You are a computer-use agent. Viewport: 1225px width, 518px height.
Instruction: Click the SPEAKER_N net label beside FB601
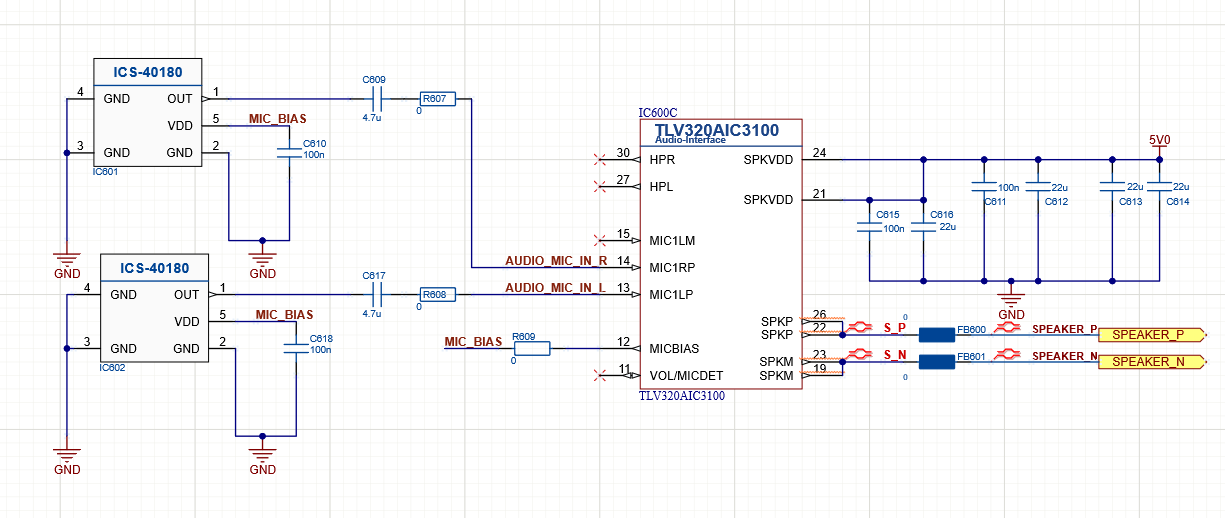1065,355
